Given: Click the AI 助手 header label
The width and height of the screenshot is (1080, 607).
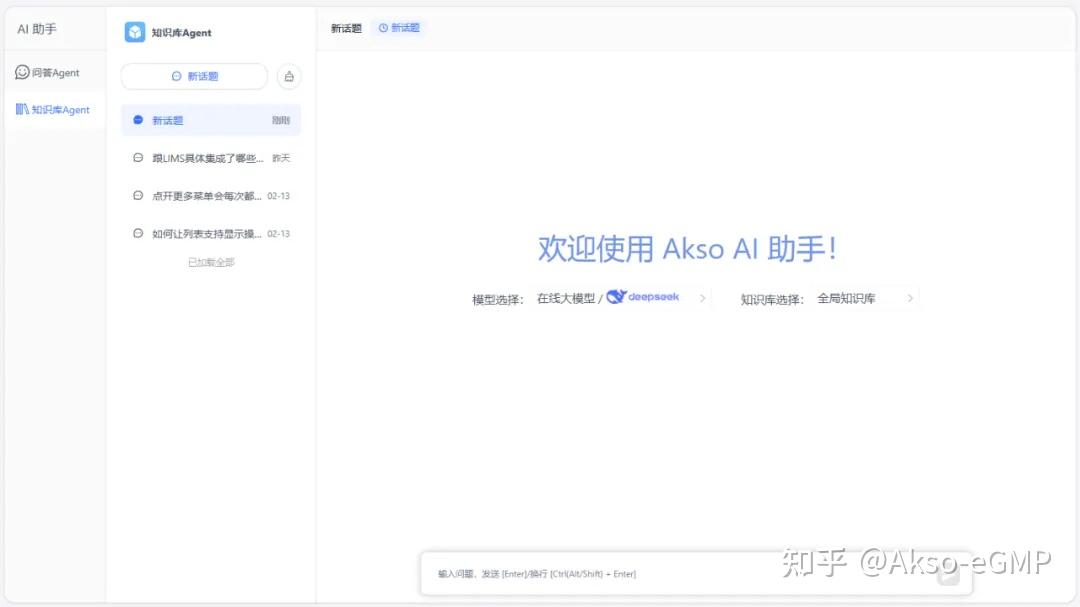Looking at the screenshot, I should pyautogui.click(x=36, y=28).
